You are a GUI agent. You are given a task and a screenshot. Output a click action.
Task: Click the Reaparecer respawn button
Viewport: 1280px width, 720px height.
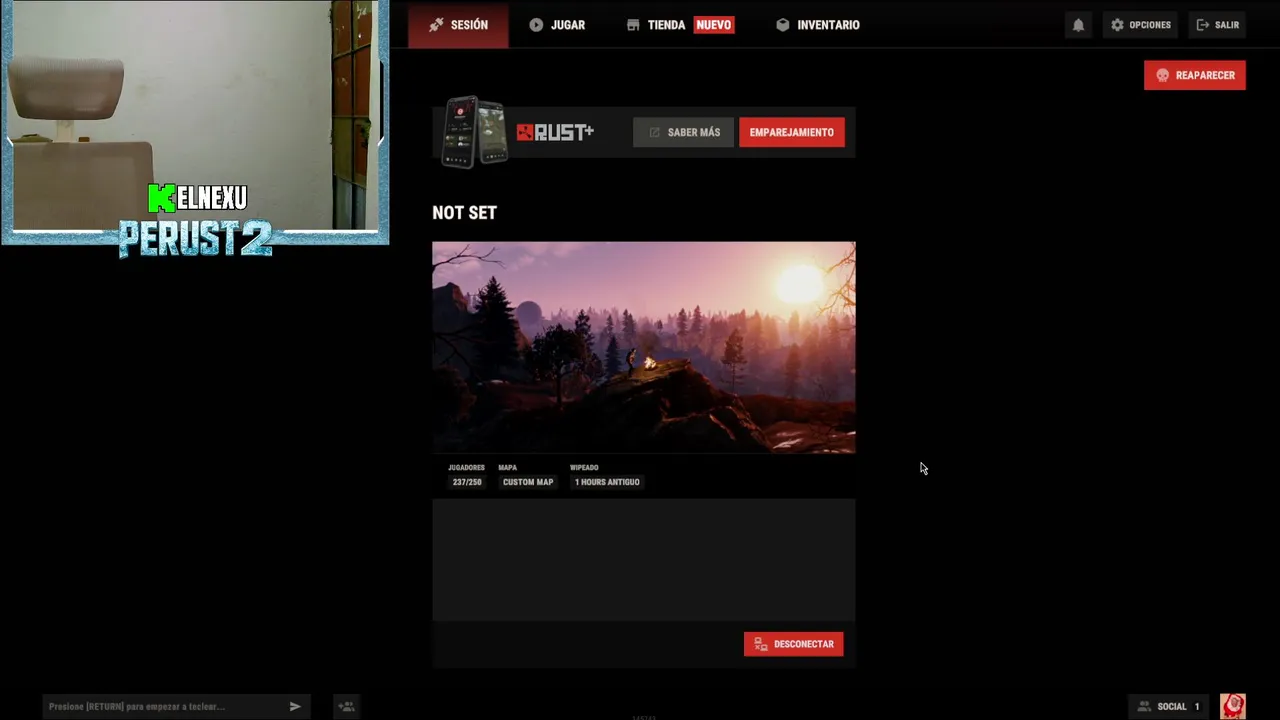coord(1195,75)
